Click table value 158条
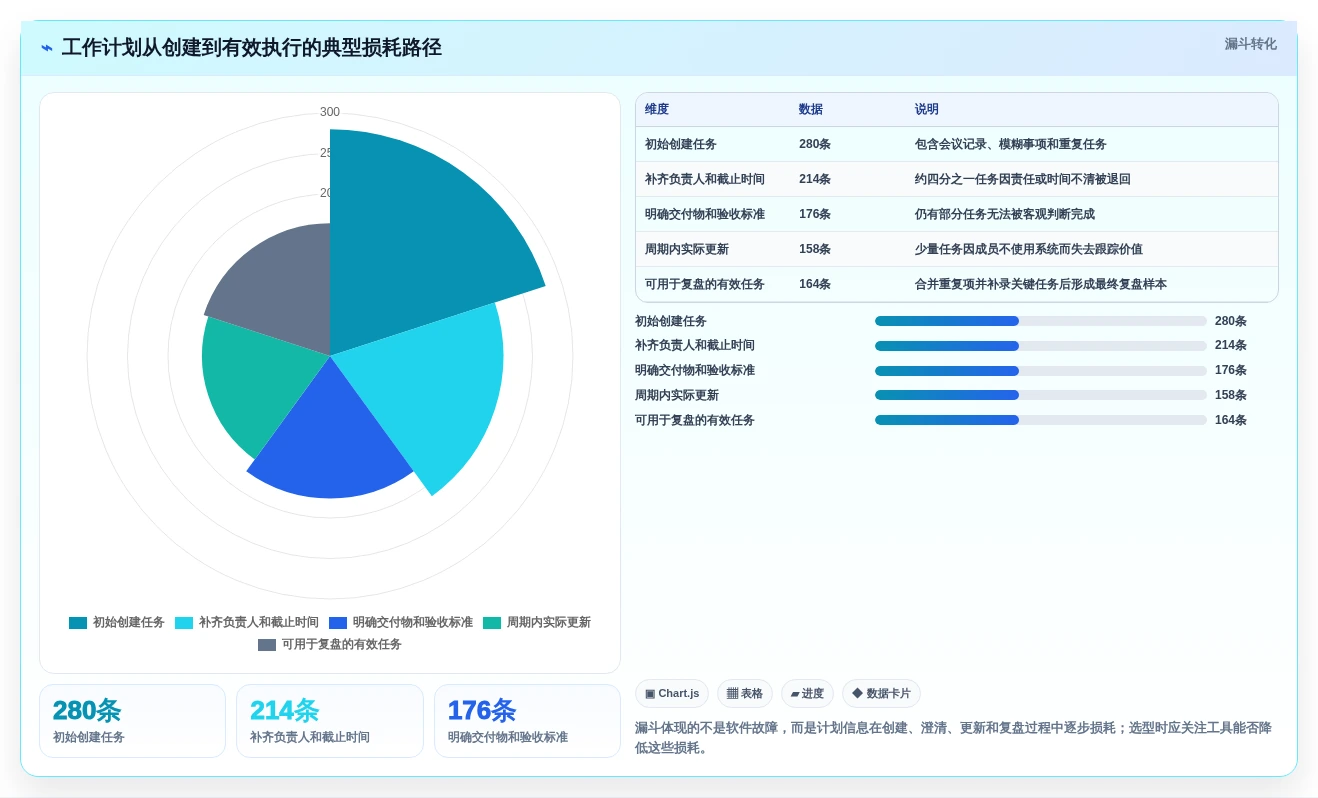1318x798 pixels. coord(815,250)
